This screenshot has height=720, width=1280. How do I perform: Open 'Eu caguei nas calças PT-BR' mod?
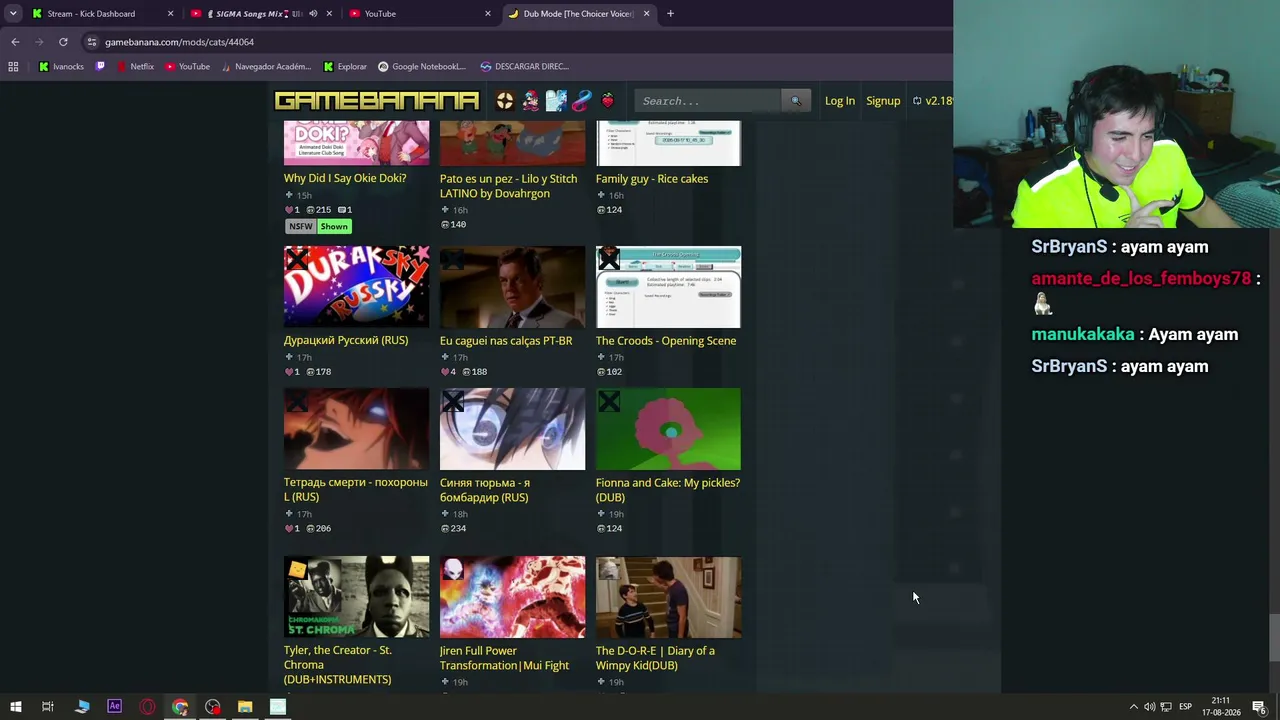(506, 341)
